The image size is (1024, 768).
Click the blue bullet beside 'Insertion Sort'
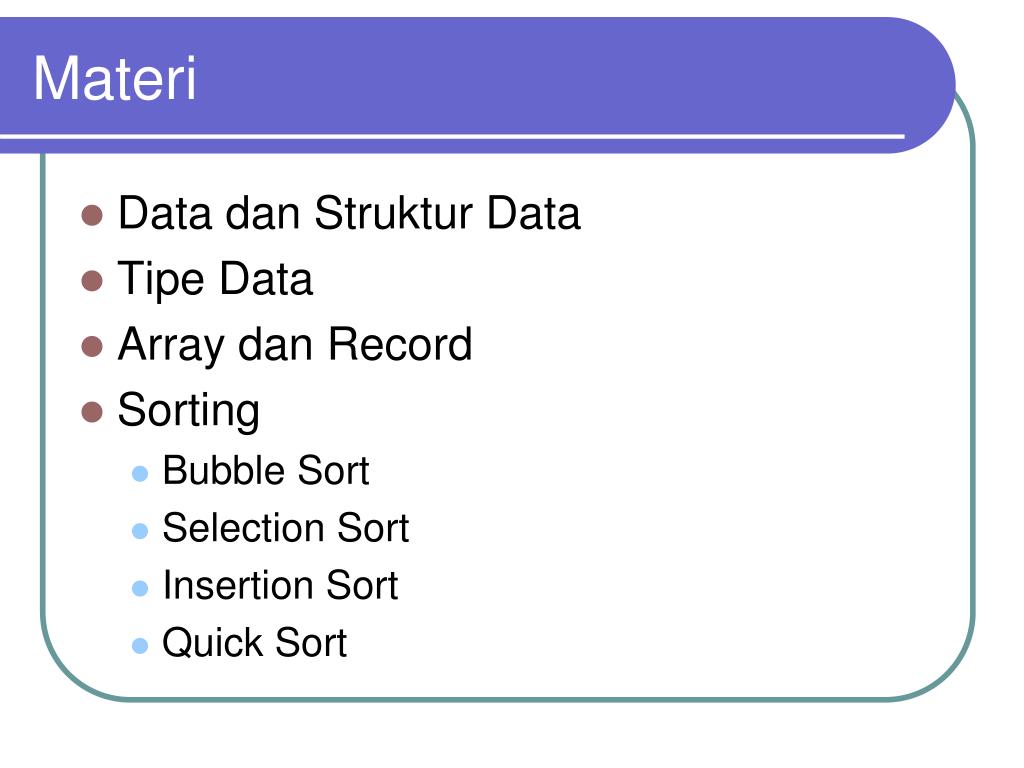140,588
